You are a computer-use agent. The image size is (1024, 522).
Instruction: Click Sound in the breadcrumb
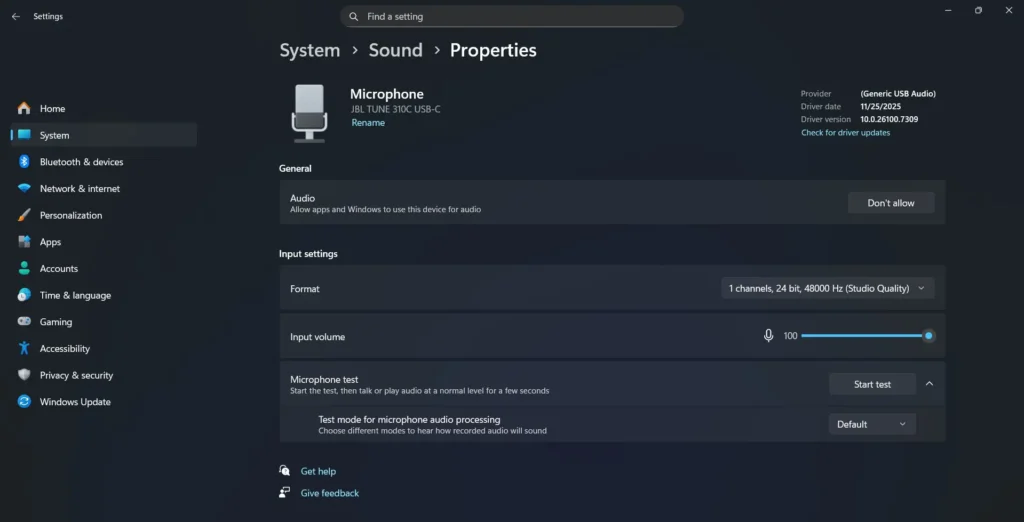click(396, 50)
